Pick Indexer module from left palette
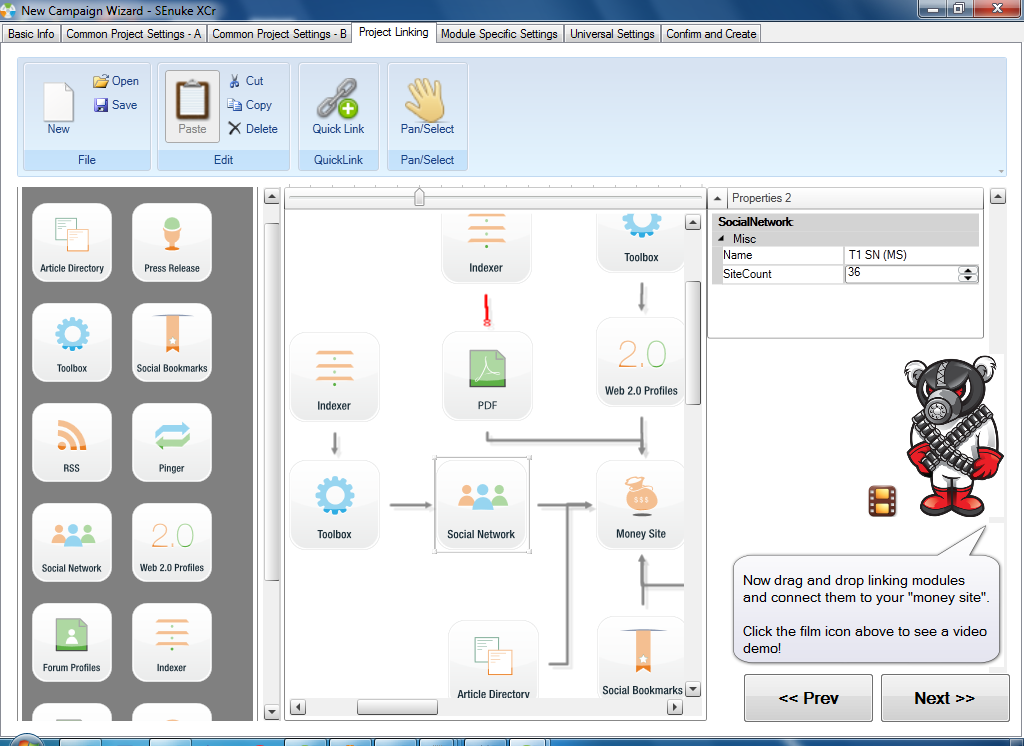Image resolution: width=1024 pixels, height=746 pixels. [x=172, y=642]
